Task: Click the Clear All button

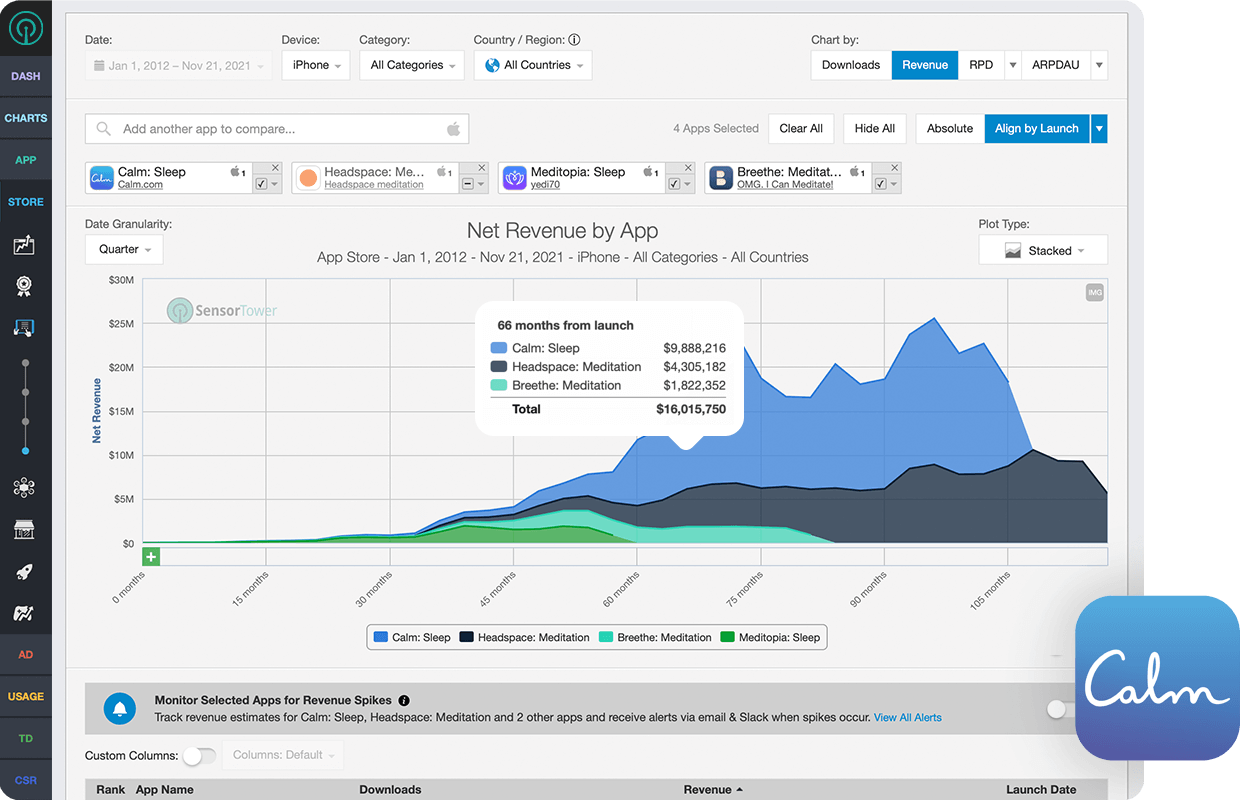Action: pos(801,129)
